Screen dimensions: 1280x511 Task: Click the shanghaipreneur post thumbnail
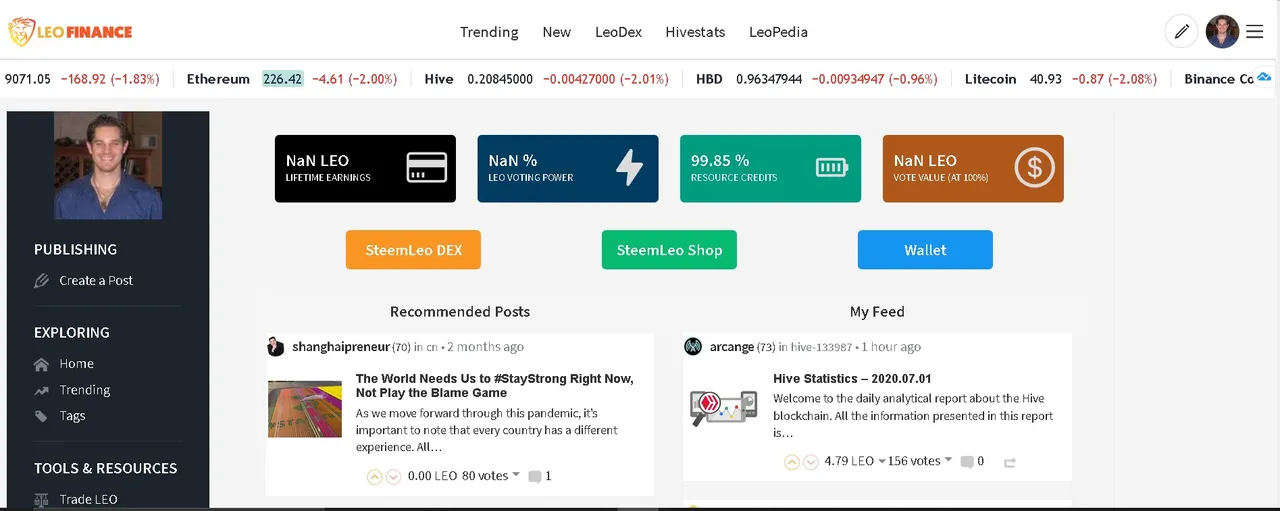click(305, 408)
